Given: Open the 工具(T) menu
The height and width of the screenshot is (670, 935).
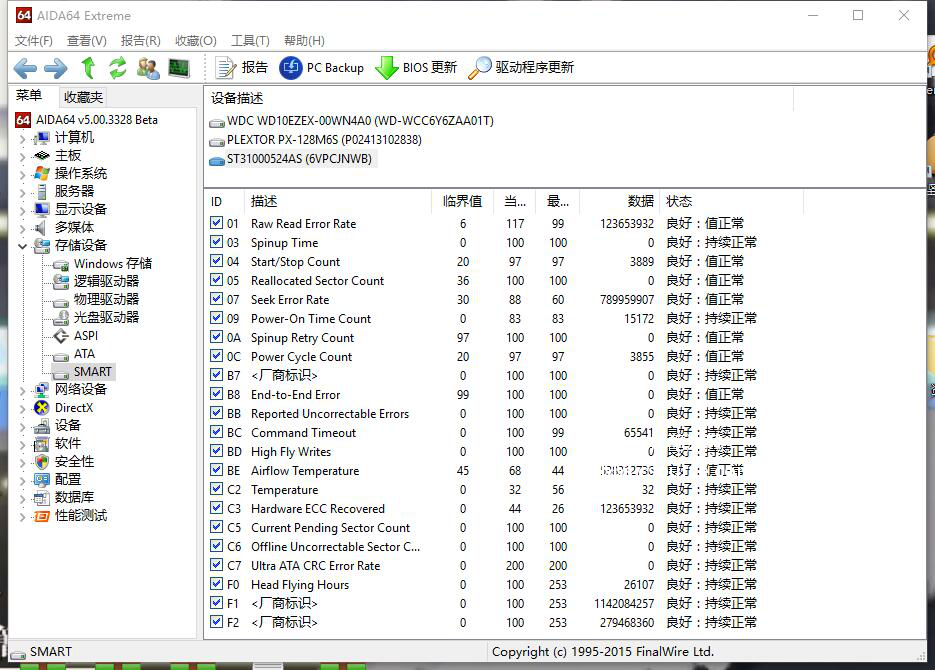Looking at the screenshot, I should point(250,41).
